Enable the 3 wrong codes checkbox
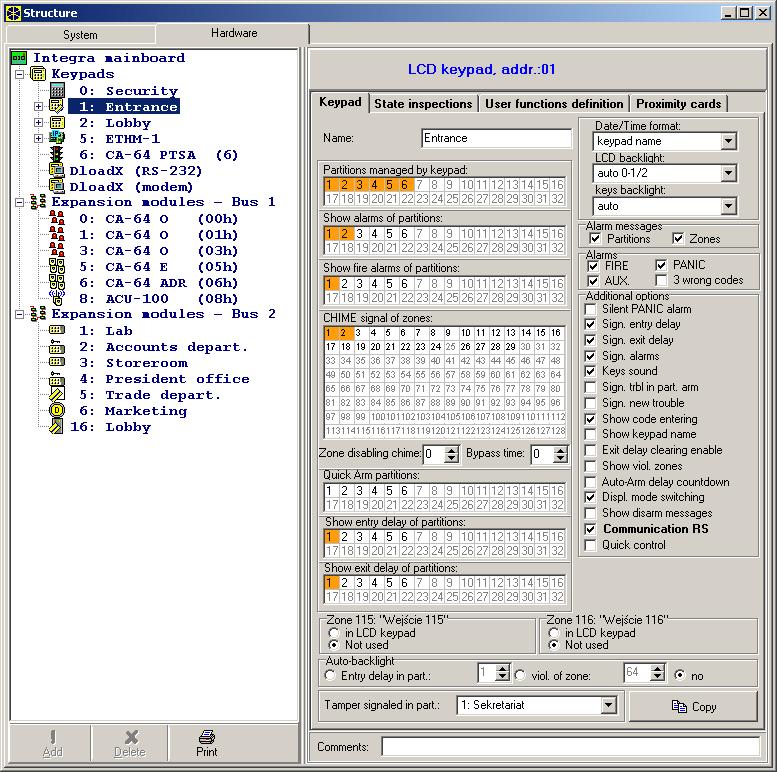 [661, 280]
